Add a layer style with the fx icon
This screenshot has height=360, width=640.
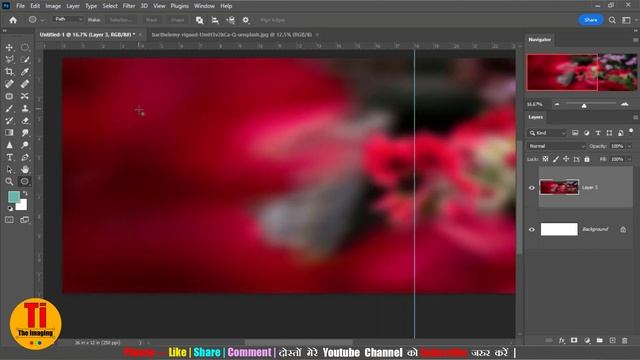click(x=562, y=340)
